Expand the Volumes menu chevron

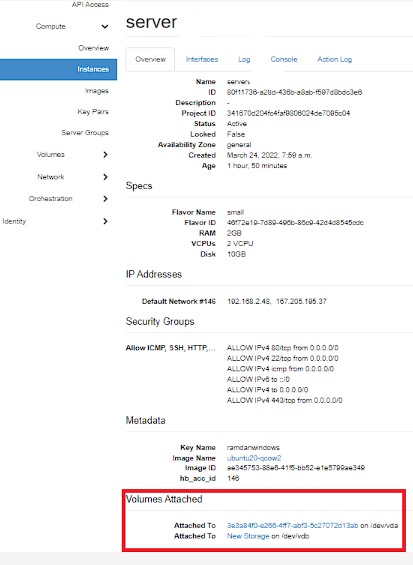(x=105, y=155)
